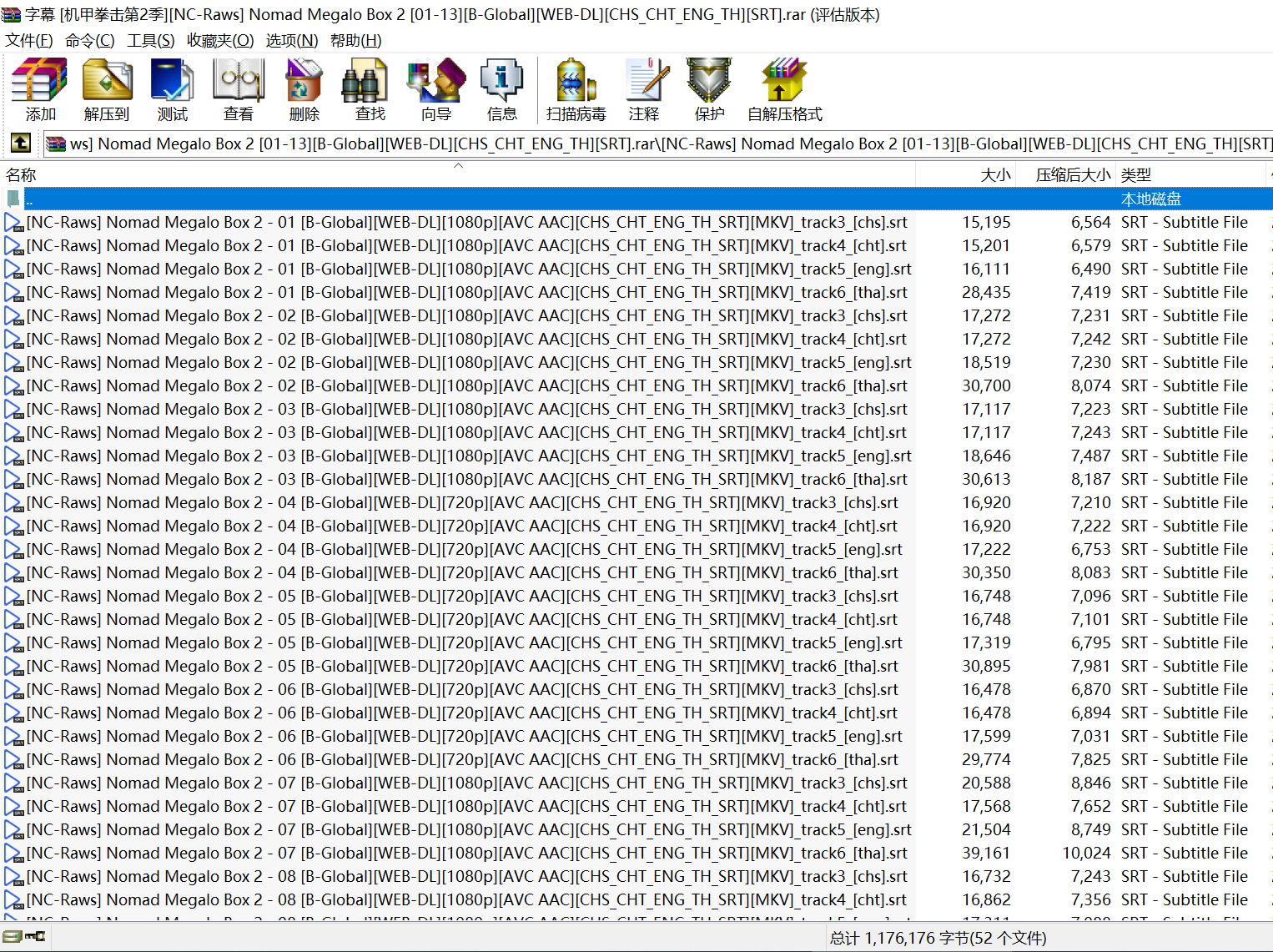Select episode 01 track4_[cht].srt file
The width and height of the screenshot is (1273, 952).
pyautogui.click(x=466, y=245)
